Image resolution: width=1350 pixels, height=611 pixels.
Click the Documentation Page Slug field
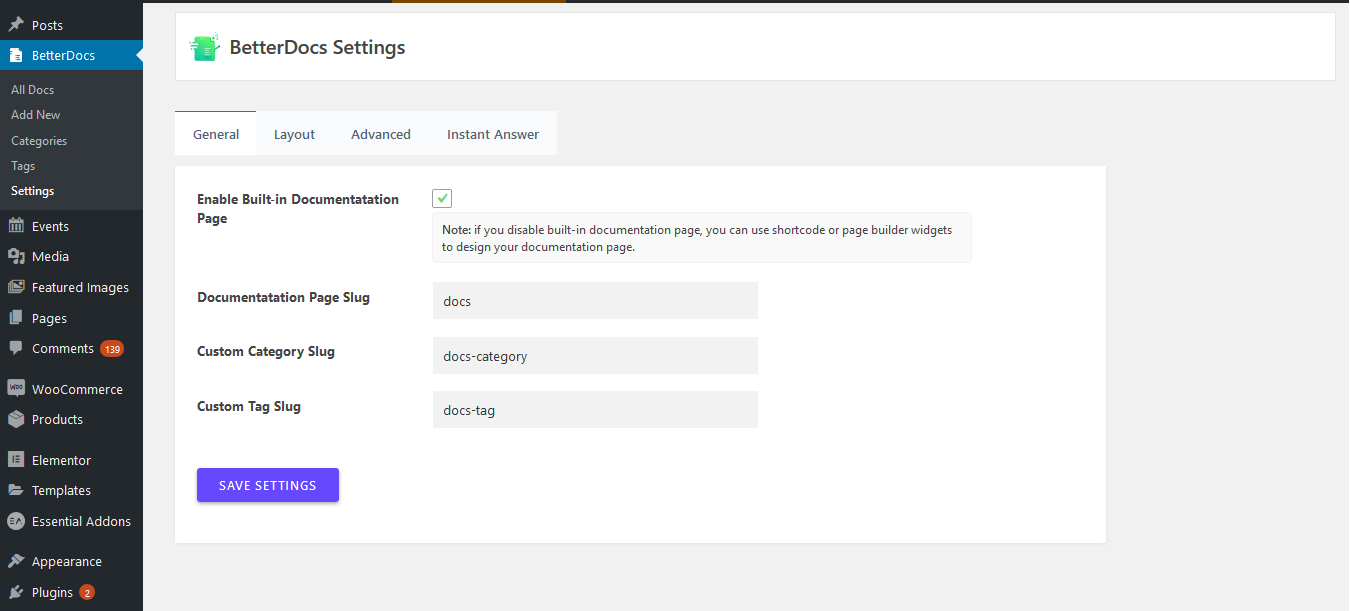coord(595,301)
